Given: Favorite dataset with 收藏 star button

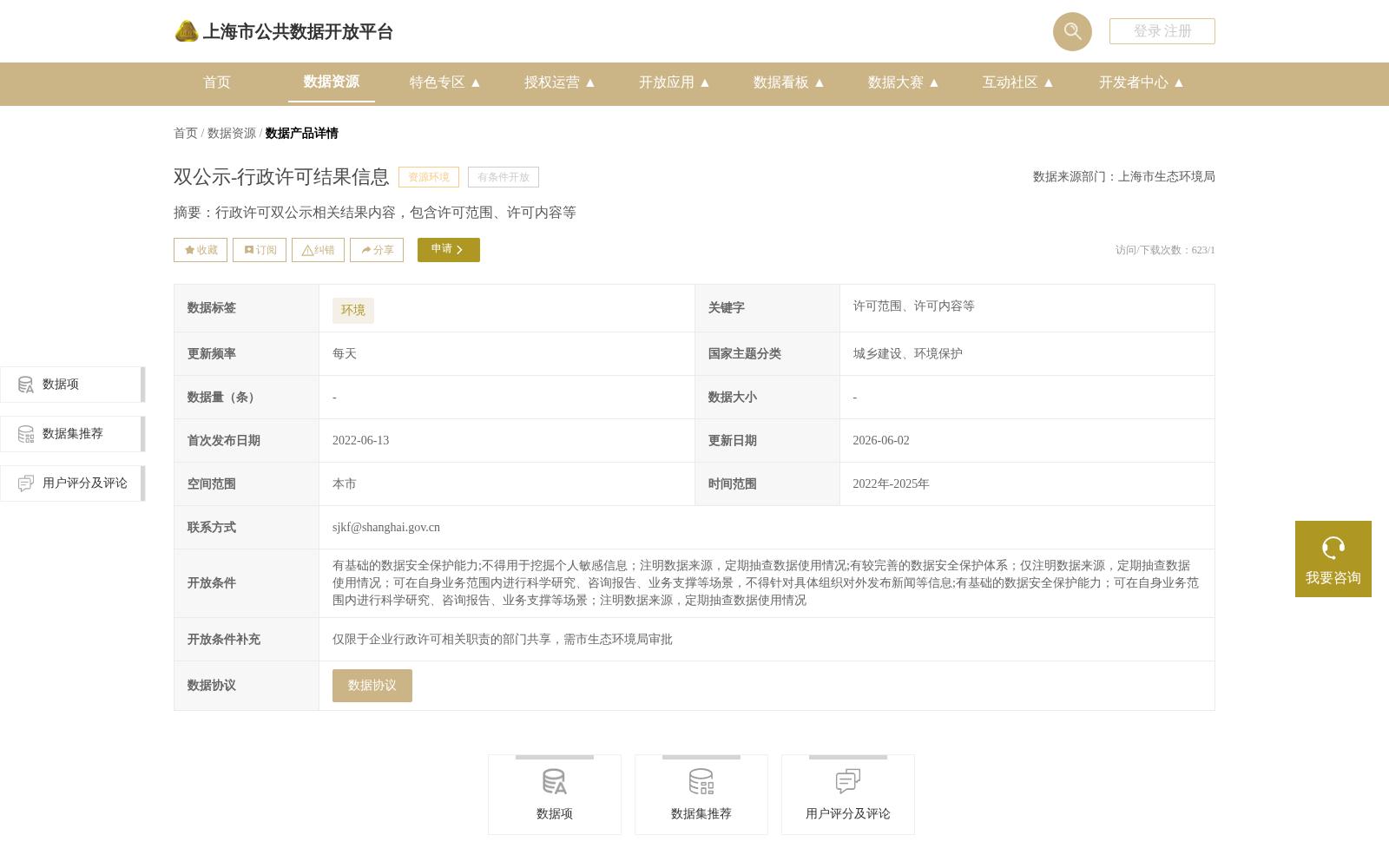Looking at the screenshot, I should (x=201, y=250).
